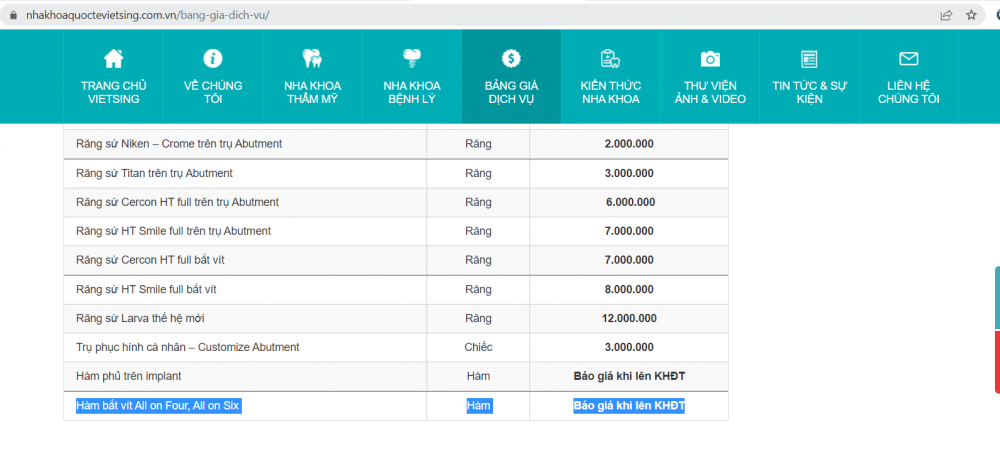
Task: Click the envelope icon for Liên Hệ
Action: coord(908,58)
